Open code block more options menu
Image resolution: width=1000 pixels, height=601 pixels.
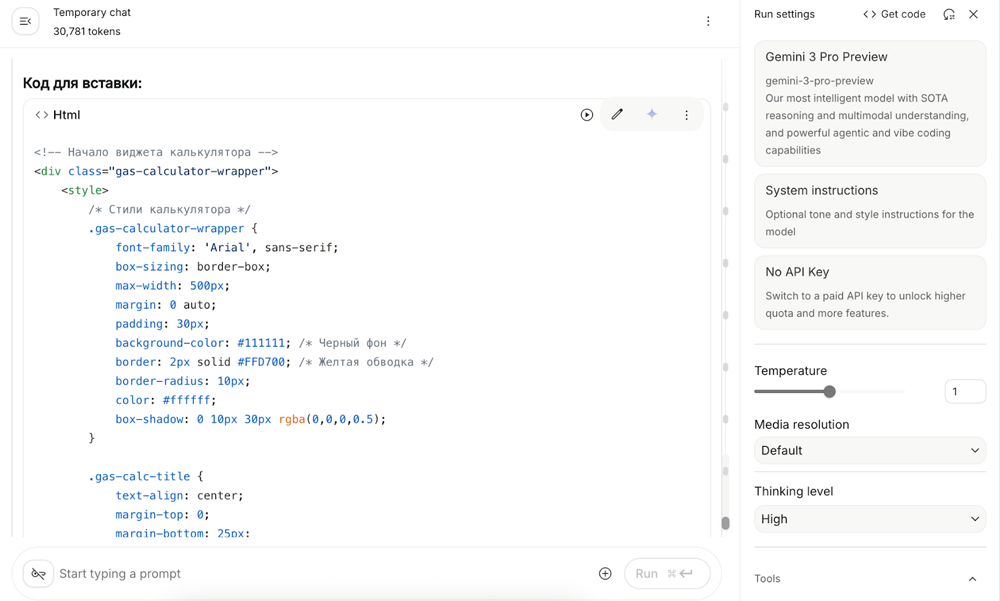tap(686, 115)
